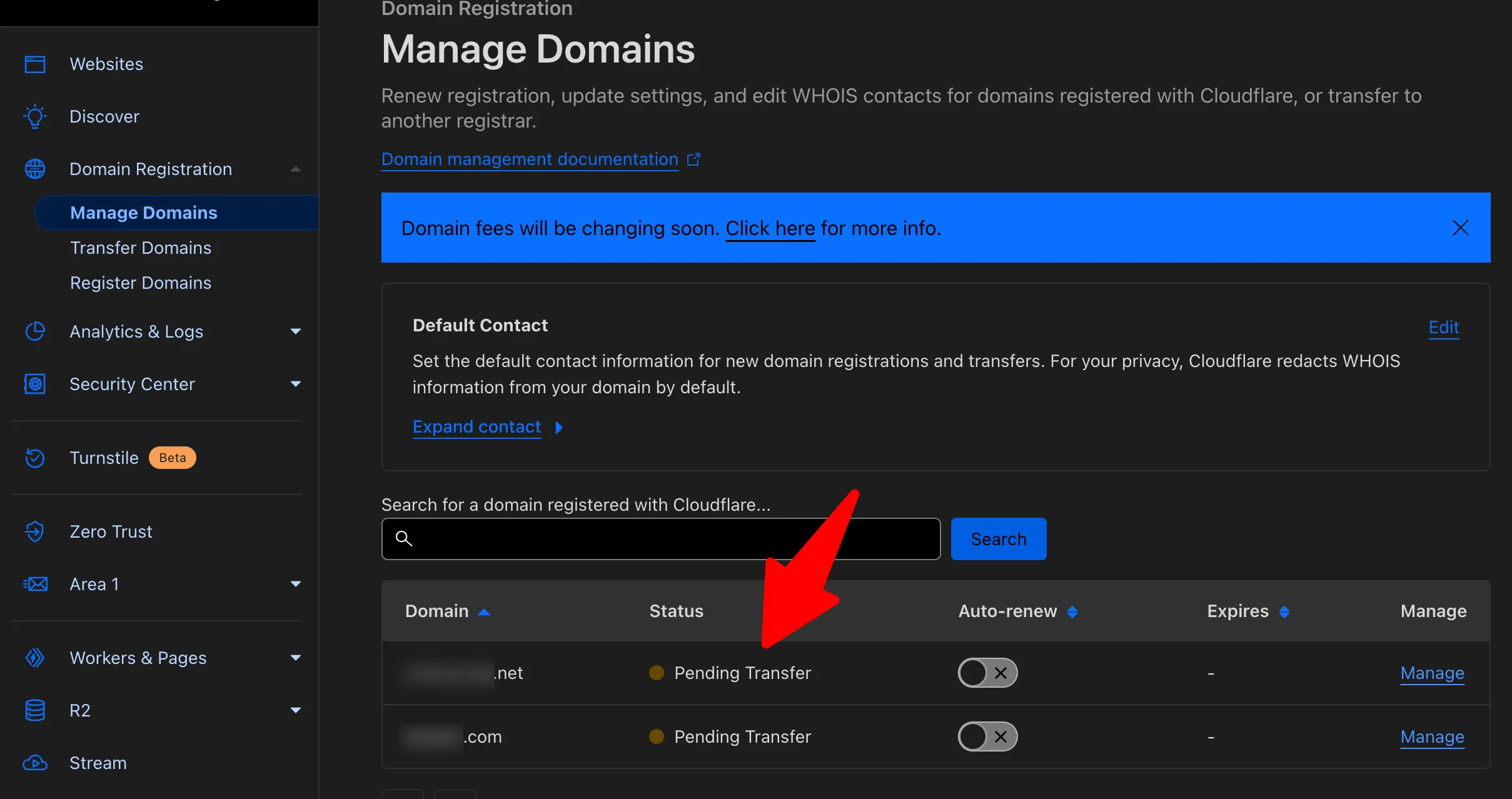Expand contact details disclosure arrow
The image size is (1512, 799).
tap(559, 427)
